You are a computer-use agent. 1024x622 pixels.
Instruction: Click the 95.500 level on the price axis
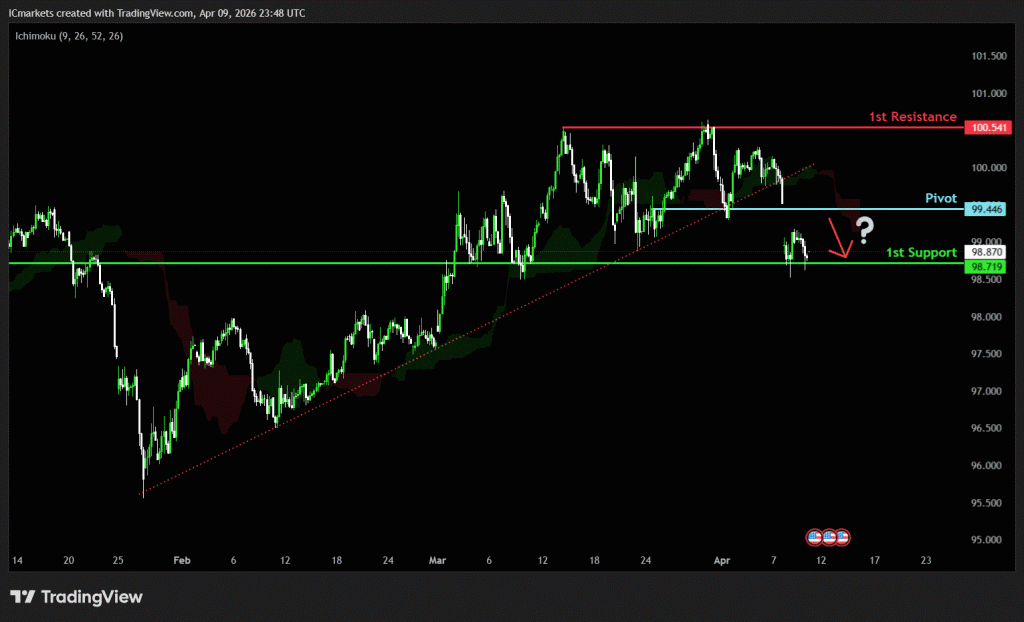[987, 503]
